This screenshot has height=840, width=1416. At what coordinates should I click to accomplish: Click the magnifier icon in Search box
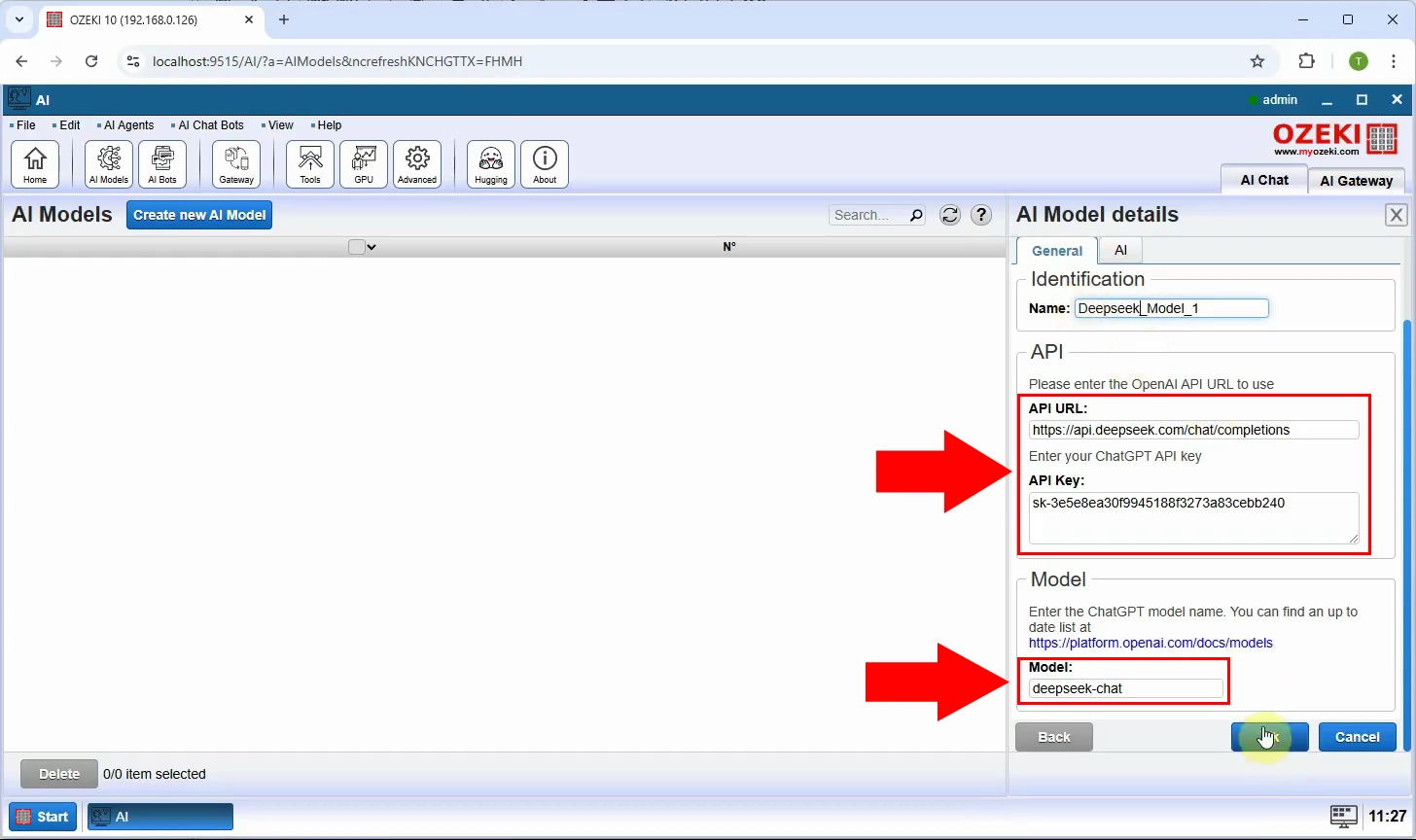916,215
